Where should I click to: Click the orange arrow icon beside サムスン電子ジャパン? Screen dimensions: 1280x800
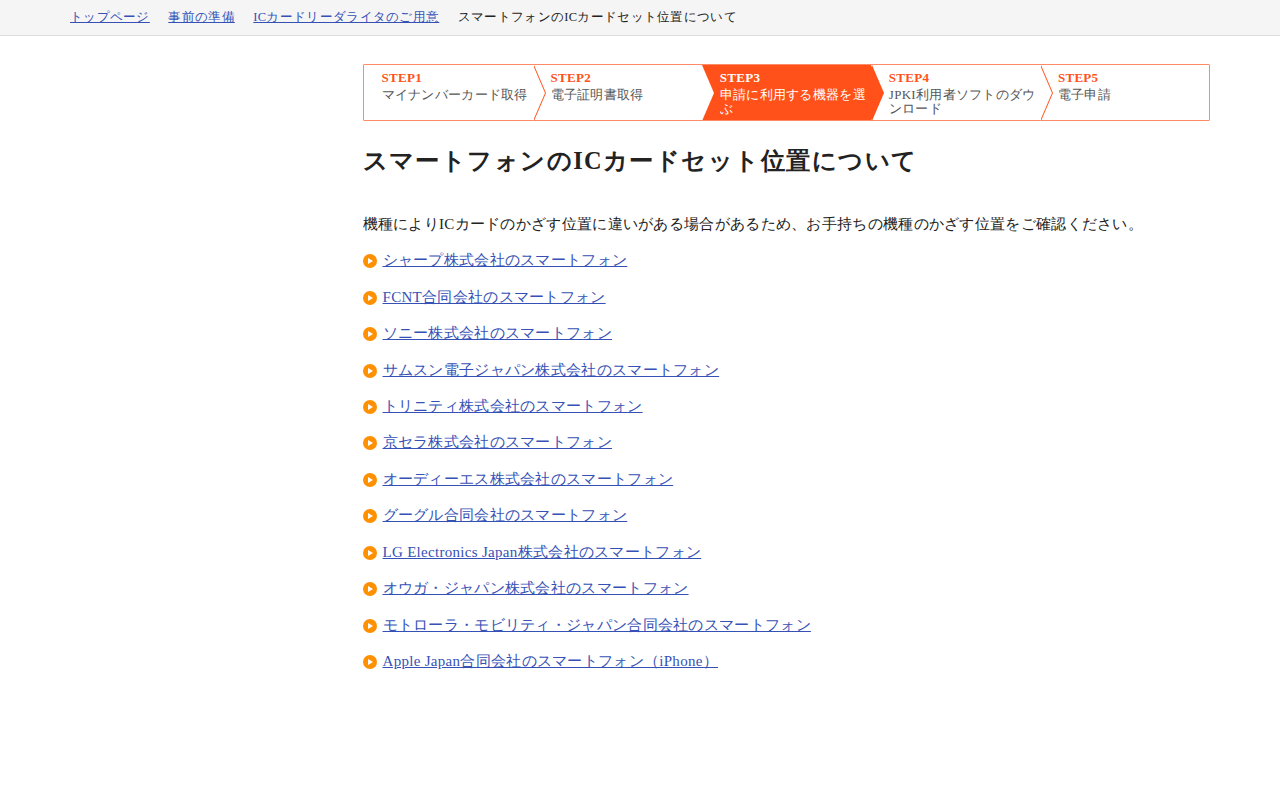click(370, 371)
